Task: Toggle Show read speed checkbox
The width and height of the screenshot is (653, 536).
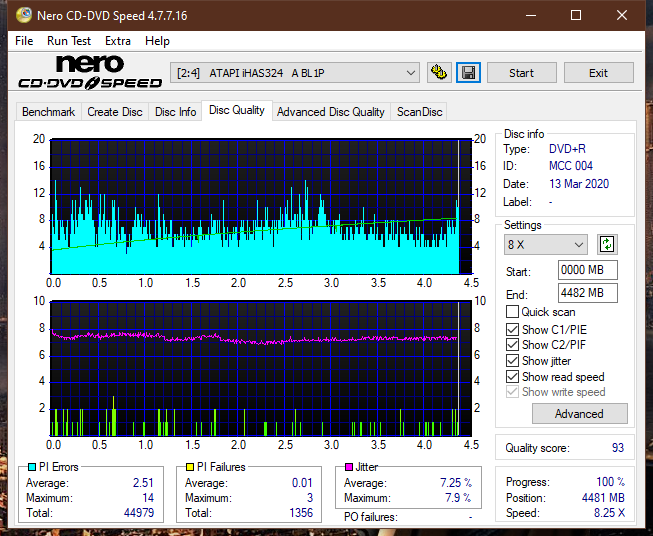Action: tap(512, 377)
